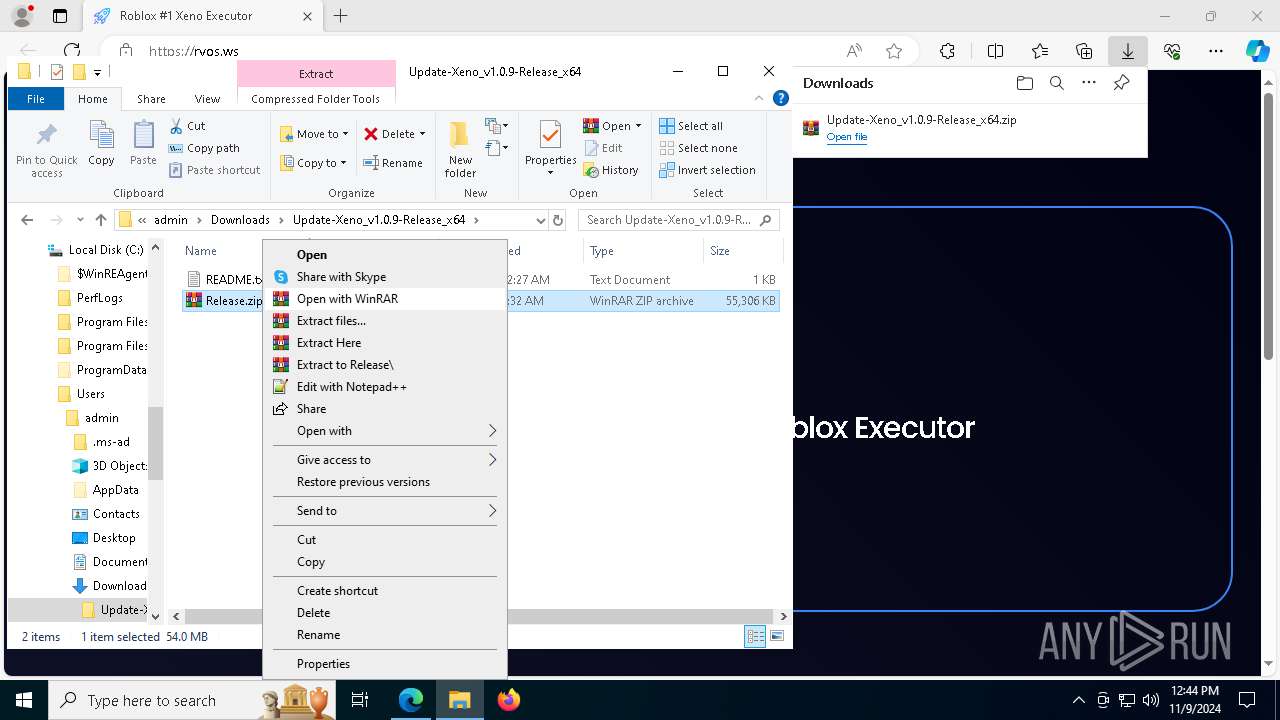Switch to details view icon
The height and width of the screenshot is (720, 1280).
coord(755,636)
